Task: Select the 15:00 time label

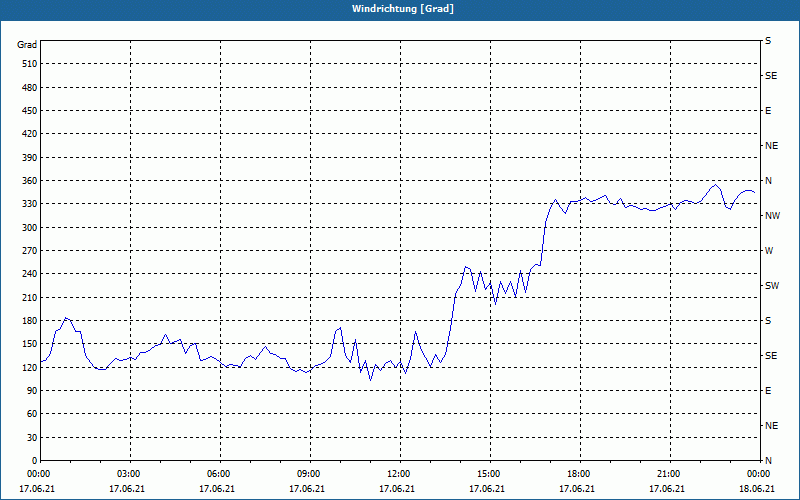Action: point(490,474)
